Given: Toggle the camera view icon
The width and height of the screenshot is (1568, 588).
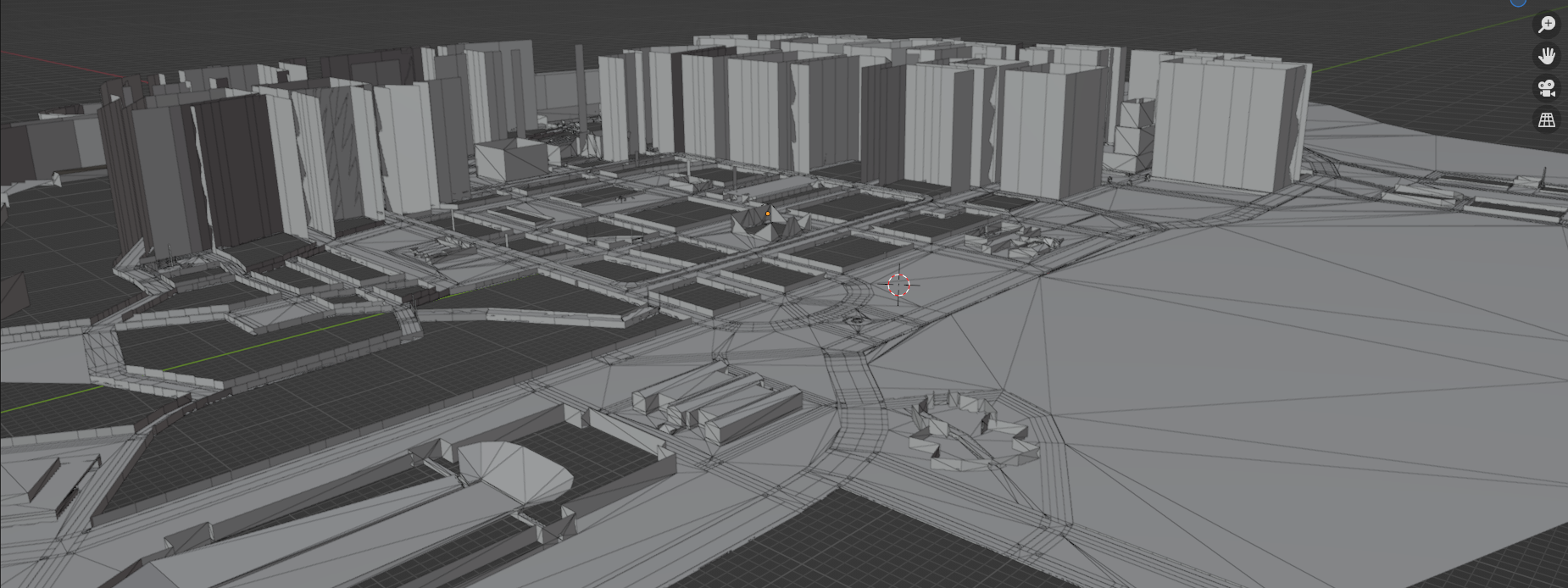Looking at the screenshot, I should (1547, 88).
